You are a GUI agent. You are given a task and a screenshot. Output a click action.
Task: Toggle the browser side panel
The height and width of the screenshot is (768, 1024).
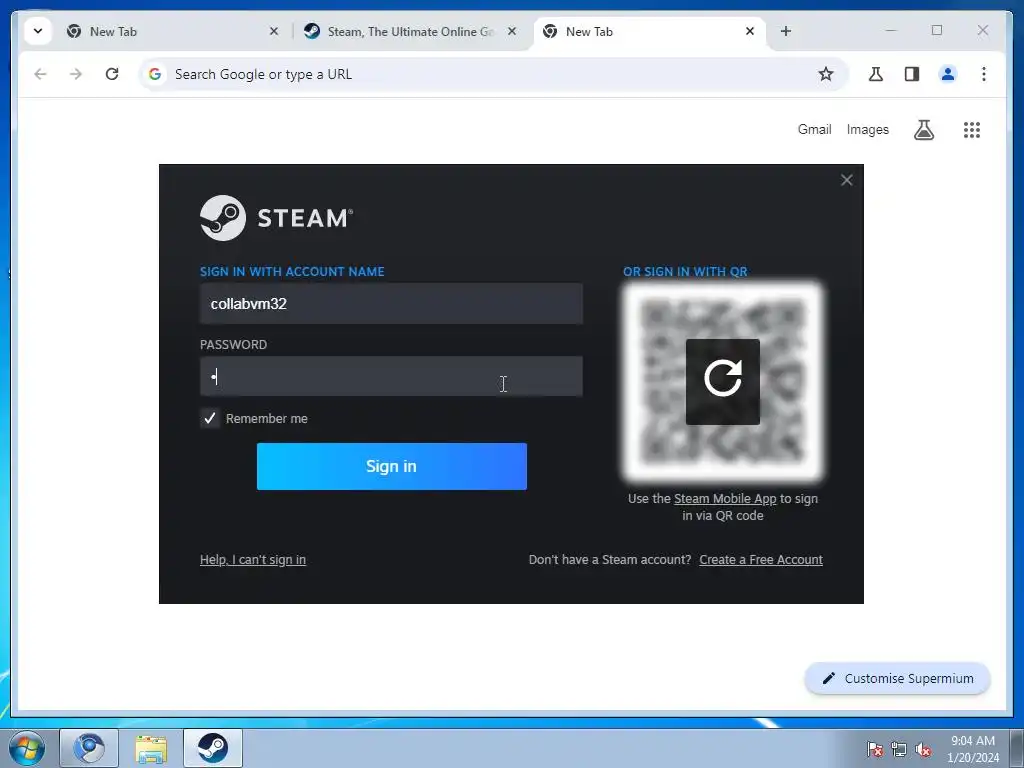tap(912, 74)
